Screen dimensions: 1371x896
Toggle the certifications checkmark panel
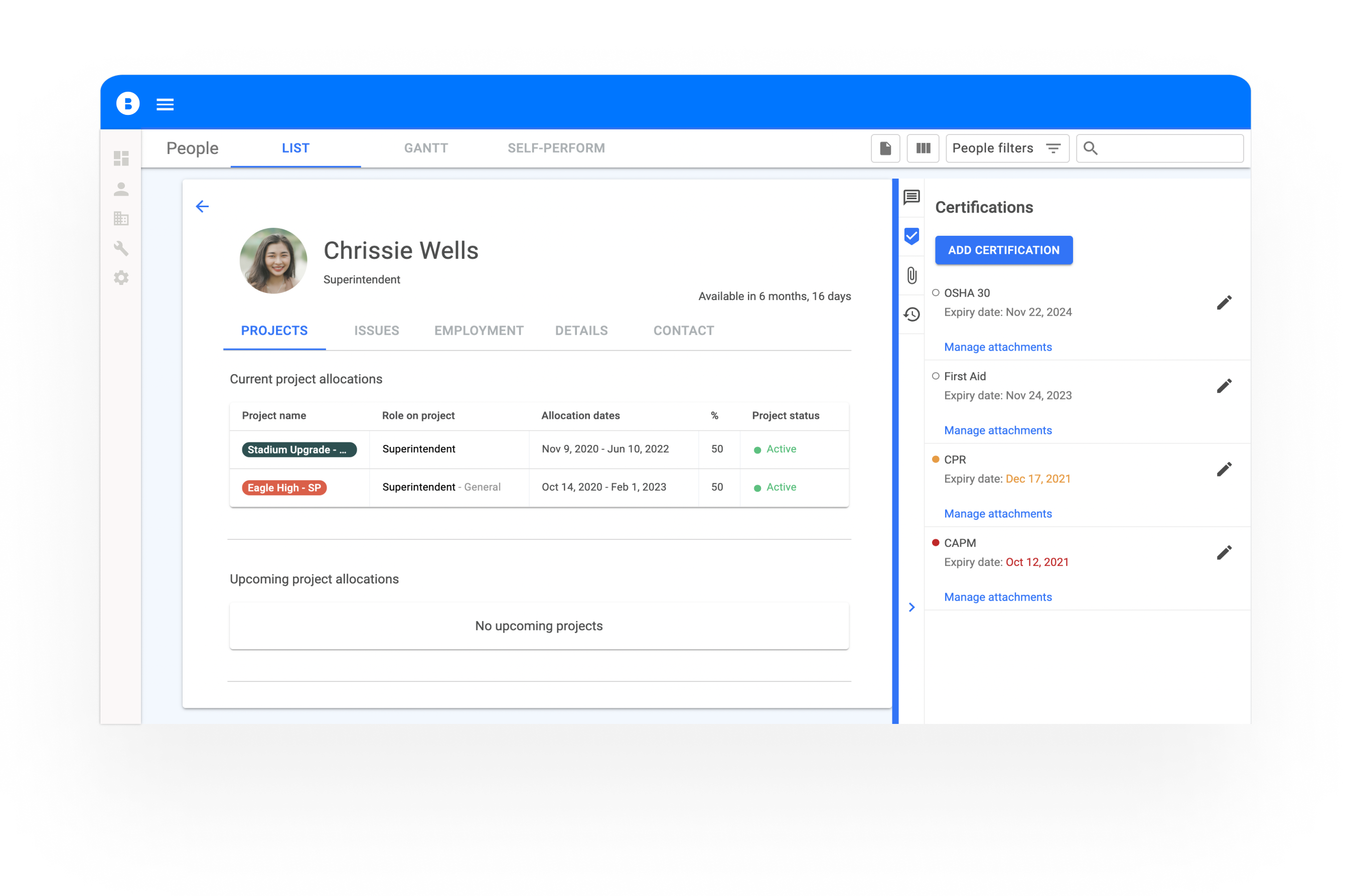pyautogui.click(x=911, y=236)
